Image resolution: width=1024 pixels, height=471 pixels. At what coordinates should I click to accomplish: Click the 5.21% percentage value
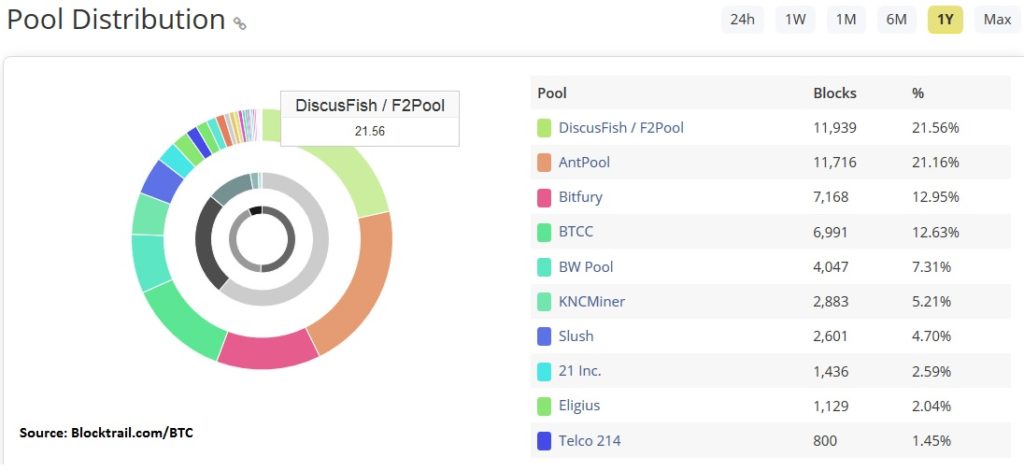(x=931, y=301)
